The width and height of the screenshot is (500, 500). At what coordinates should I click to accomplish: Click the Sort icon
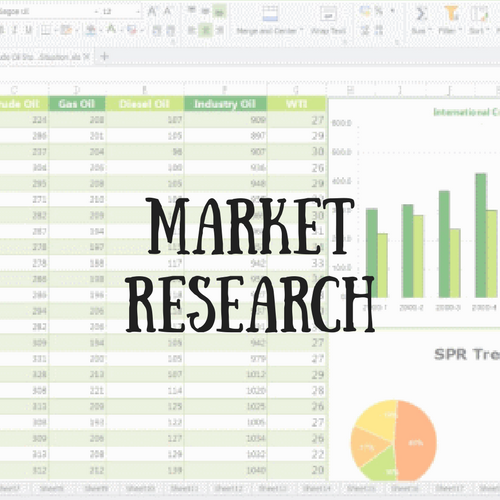point(479,14)
